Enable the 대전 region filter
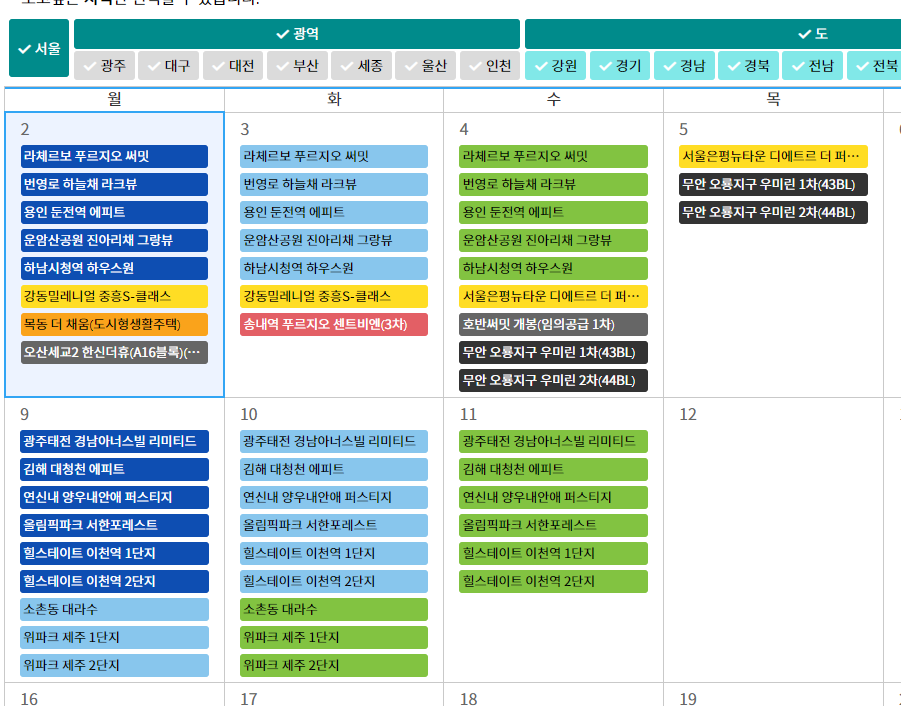Image resolution: width=901 pixels, height=706 pixels. click(x=233, y=66)
